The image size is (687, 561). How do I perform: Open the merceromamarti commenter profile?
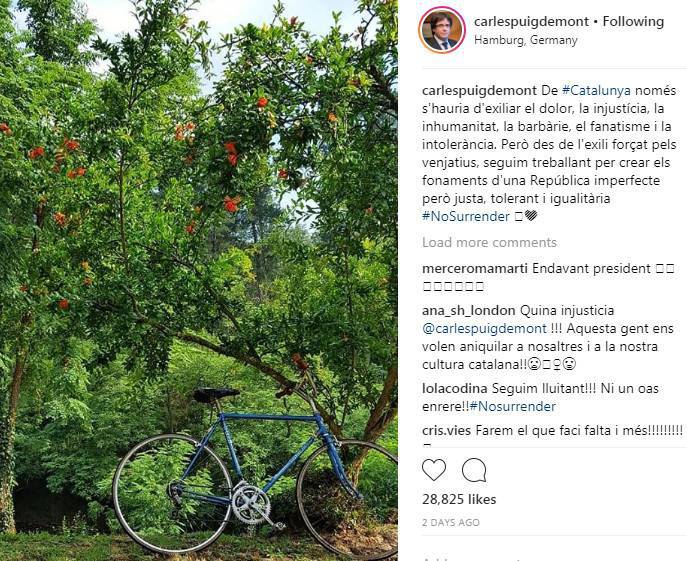pos(475,269)
